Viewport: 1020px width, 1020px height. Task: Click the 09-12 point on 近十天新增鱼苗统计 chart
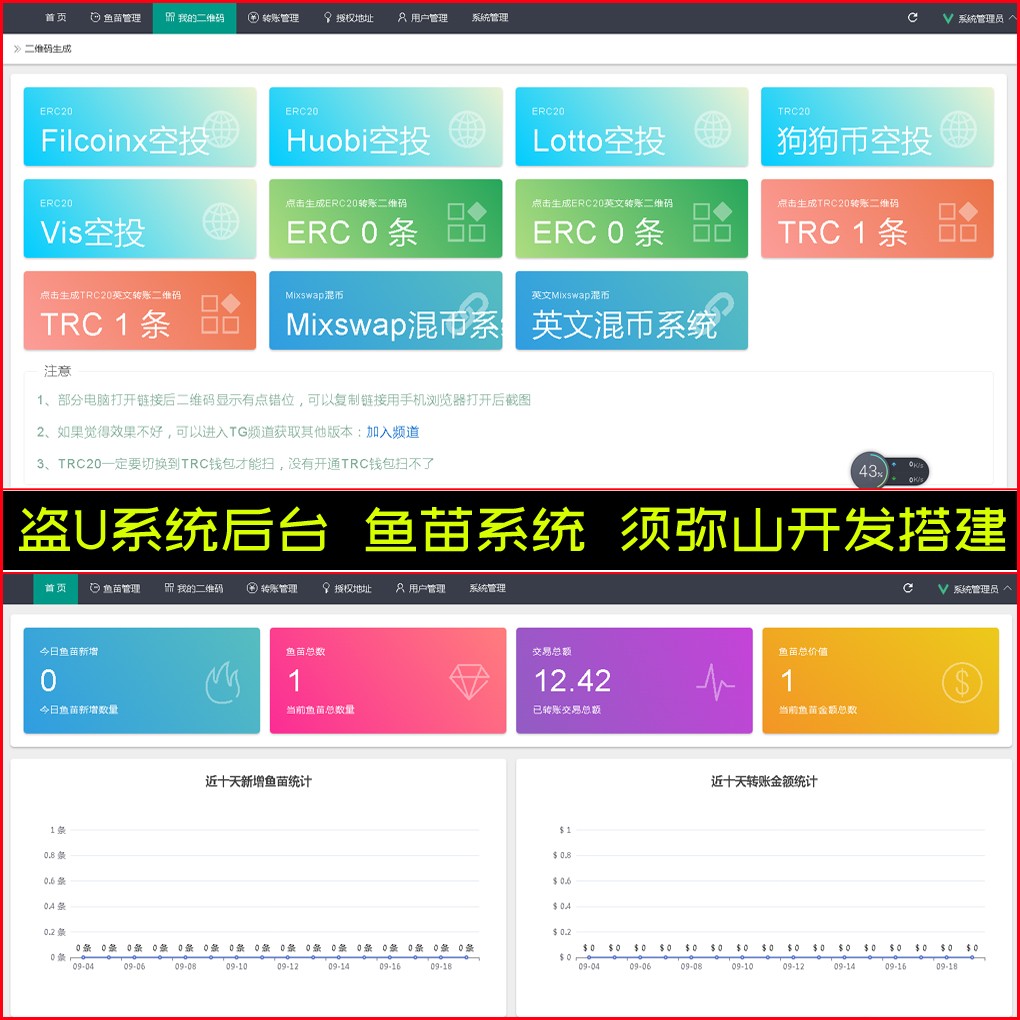pyautogui.click(x=287, y=957)
